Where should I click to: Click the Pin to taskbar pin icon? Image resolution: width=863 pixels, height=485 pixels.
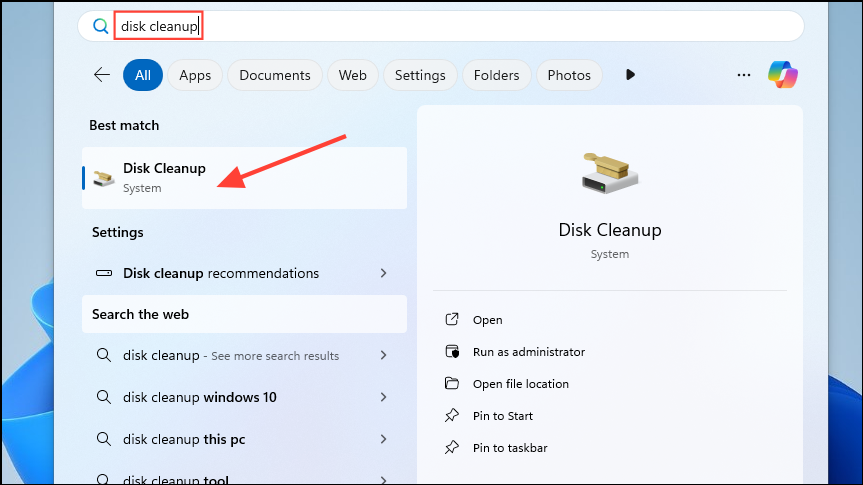pos(452,447)
